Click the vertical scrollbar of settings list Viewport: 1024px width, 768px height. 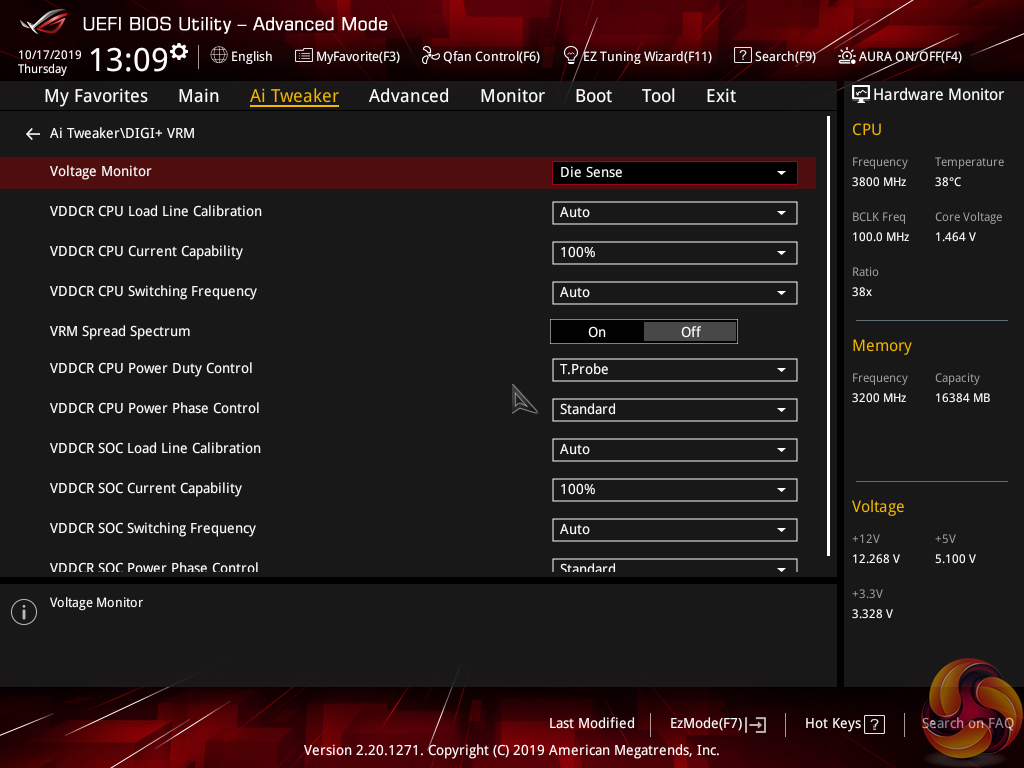tap(829, 335)
